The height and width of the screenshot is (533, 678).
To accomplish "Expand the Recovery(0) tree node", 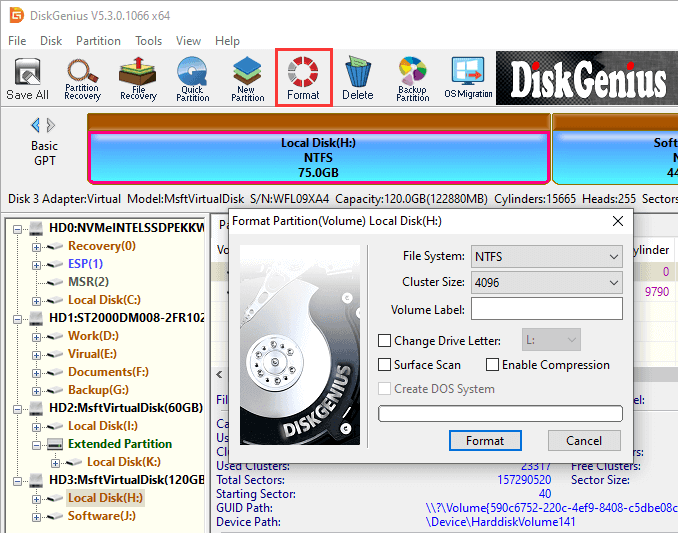I will point(37,246).
